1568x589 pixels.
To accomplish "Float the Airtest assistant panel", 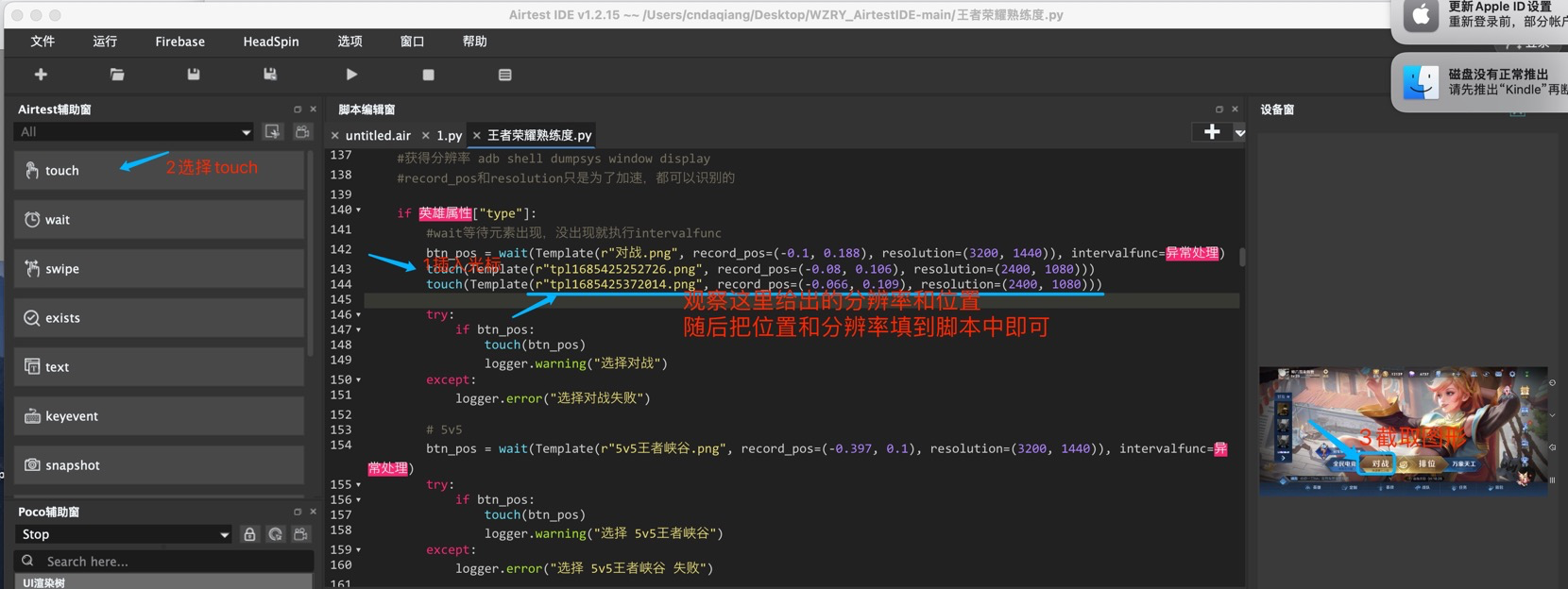I will pyautogui.click(x=298, y=109).
